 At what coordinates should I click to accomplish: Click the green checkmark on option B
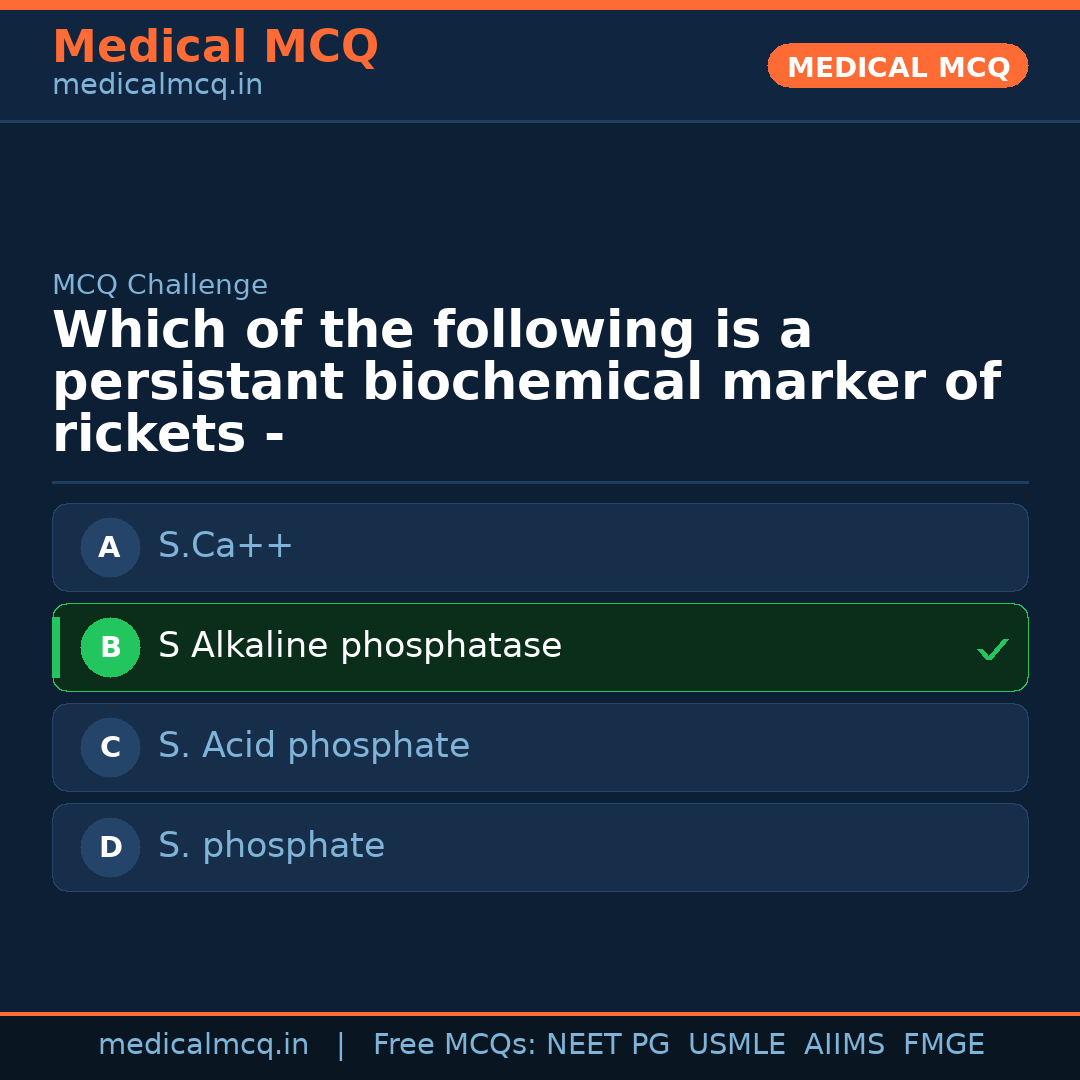click(x=992, y=649)
